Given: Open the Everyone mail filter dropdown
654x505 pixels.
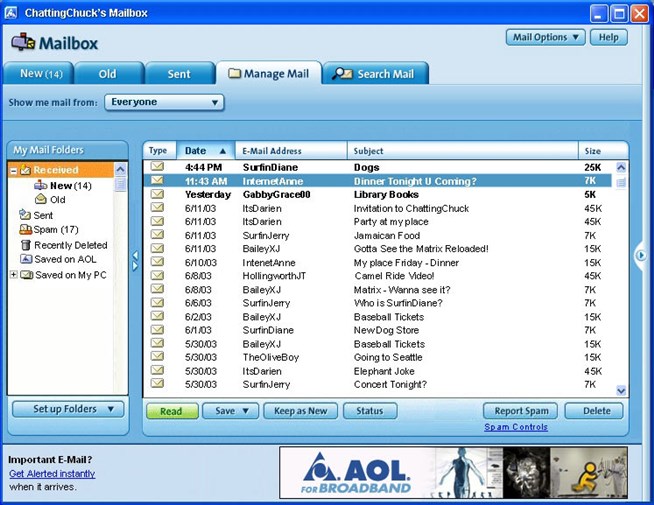Looking at the screenshot, I should point(164,102).
